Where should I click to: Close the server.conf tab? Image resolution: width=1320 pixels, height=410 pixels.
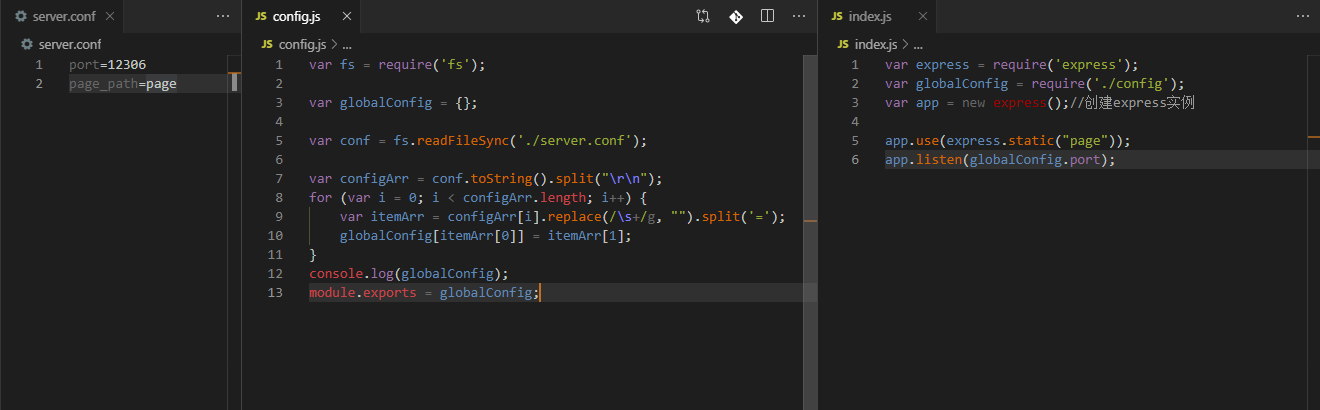tap(110, 16)
